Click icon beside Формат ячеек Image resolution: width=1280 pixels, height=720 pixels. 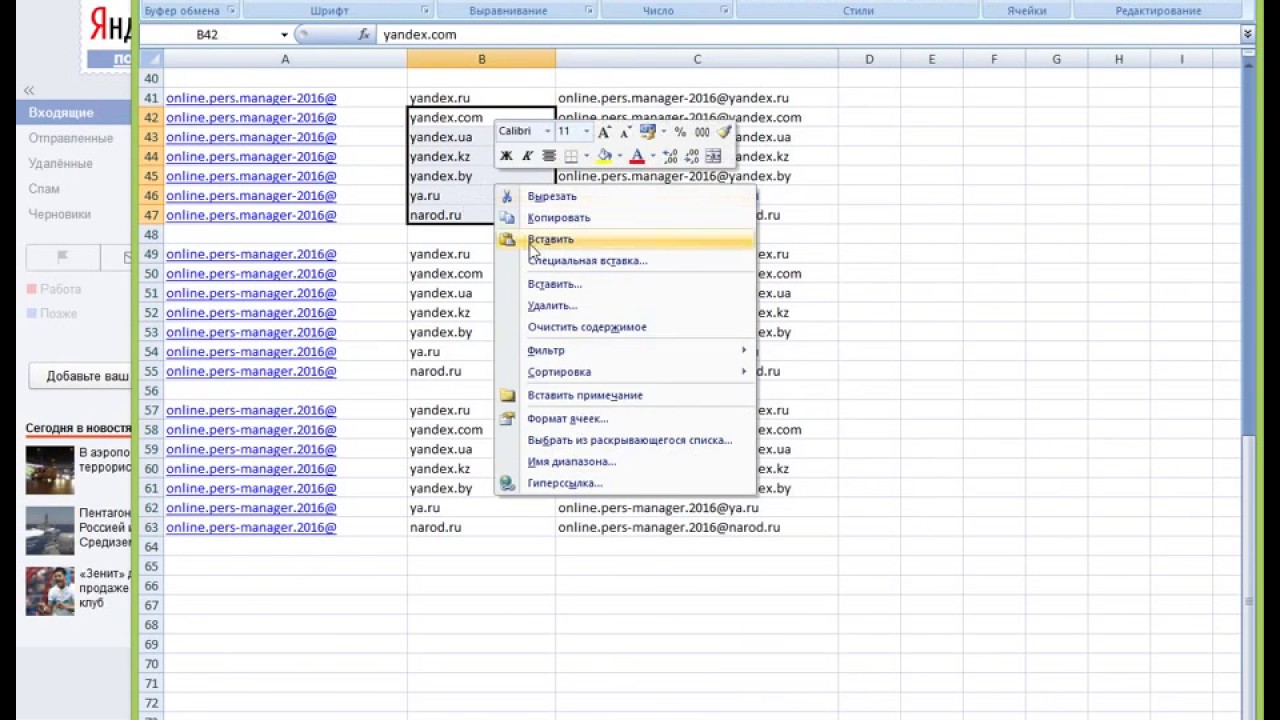coord(507,418)
